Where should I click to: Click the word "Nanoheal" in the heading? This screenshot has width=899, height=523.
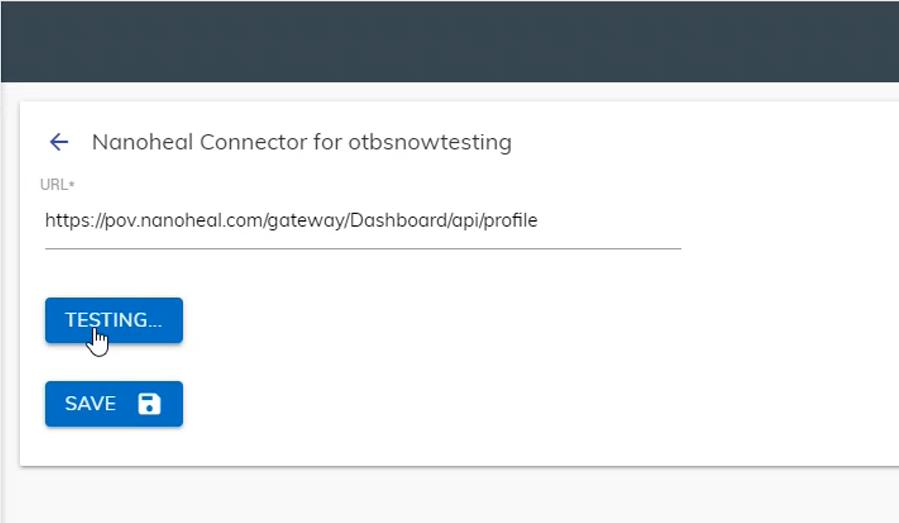click(142, 142)
